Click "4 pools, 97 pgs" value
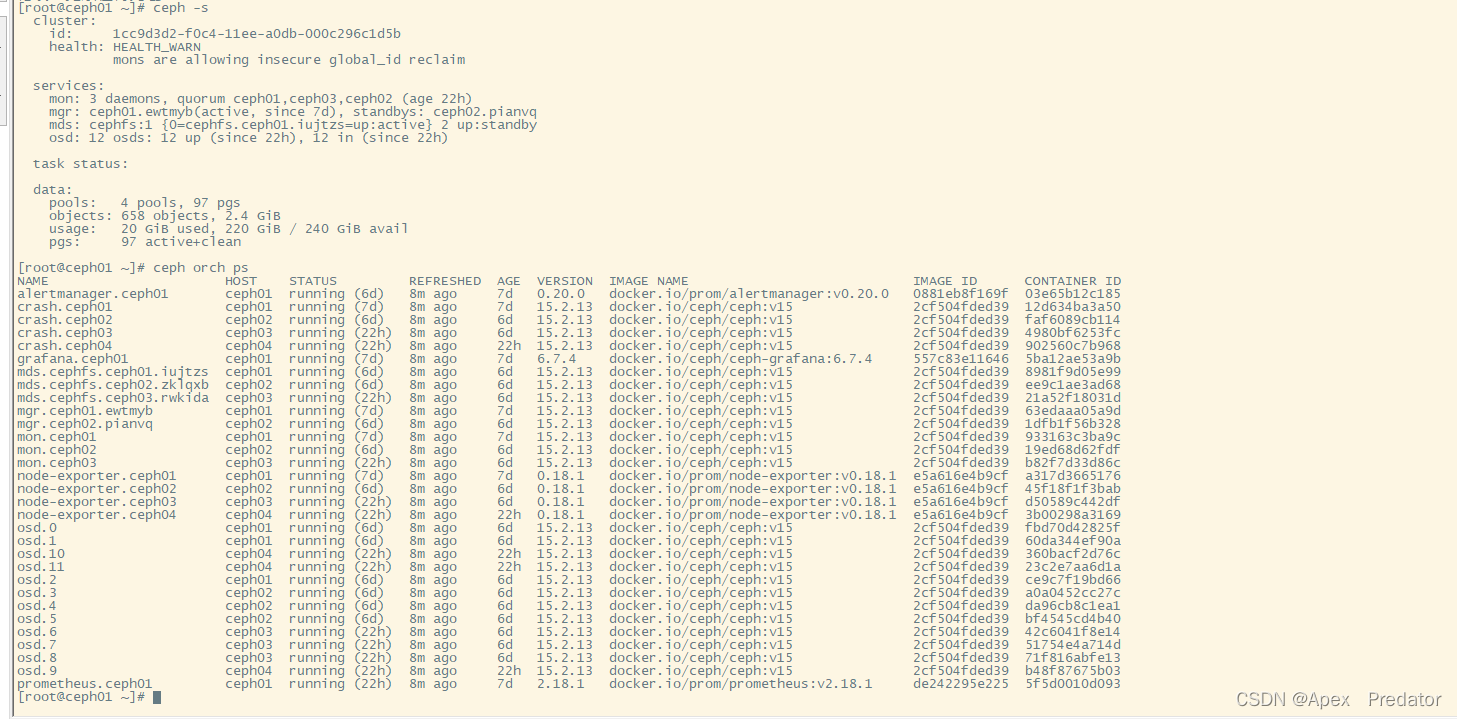This screenshot has height=719, width=1457. click(x=181, y=202)
